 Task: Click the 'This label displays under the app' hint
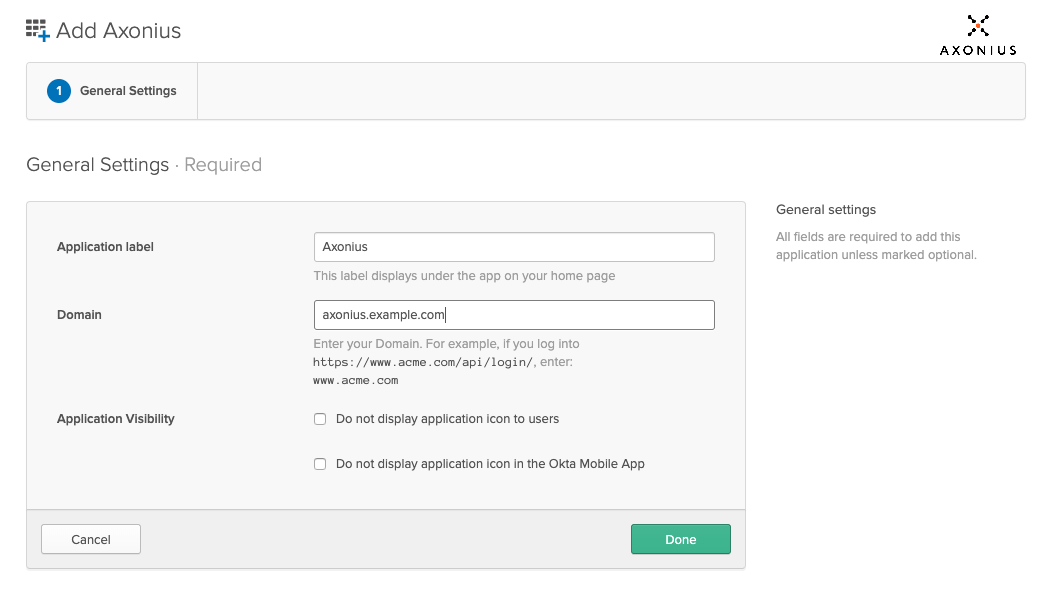464,276
